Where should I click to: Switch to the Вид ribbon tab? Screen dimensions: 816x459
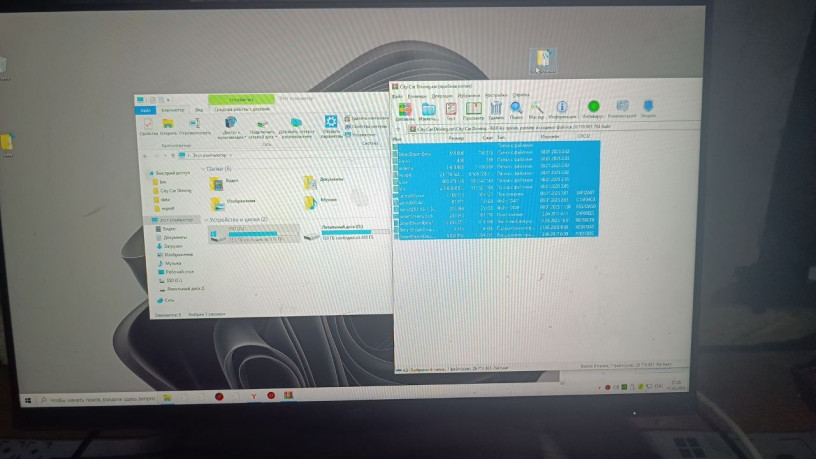(199, 110)
